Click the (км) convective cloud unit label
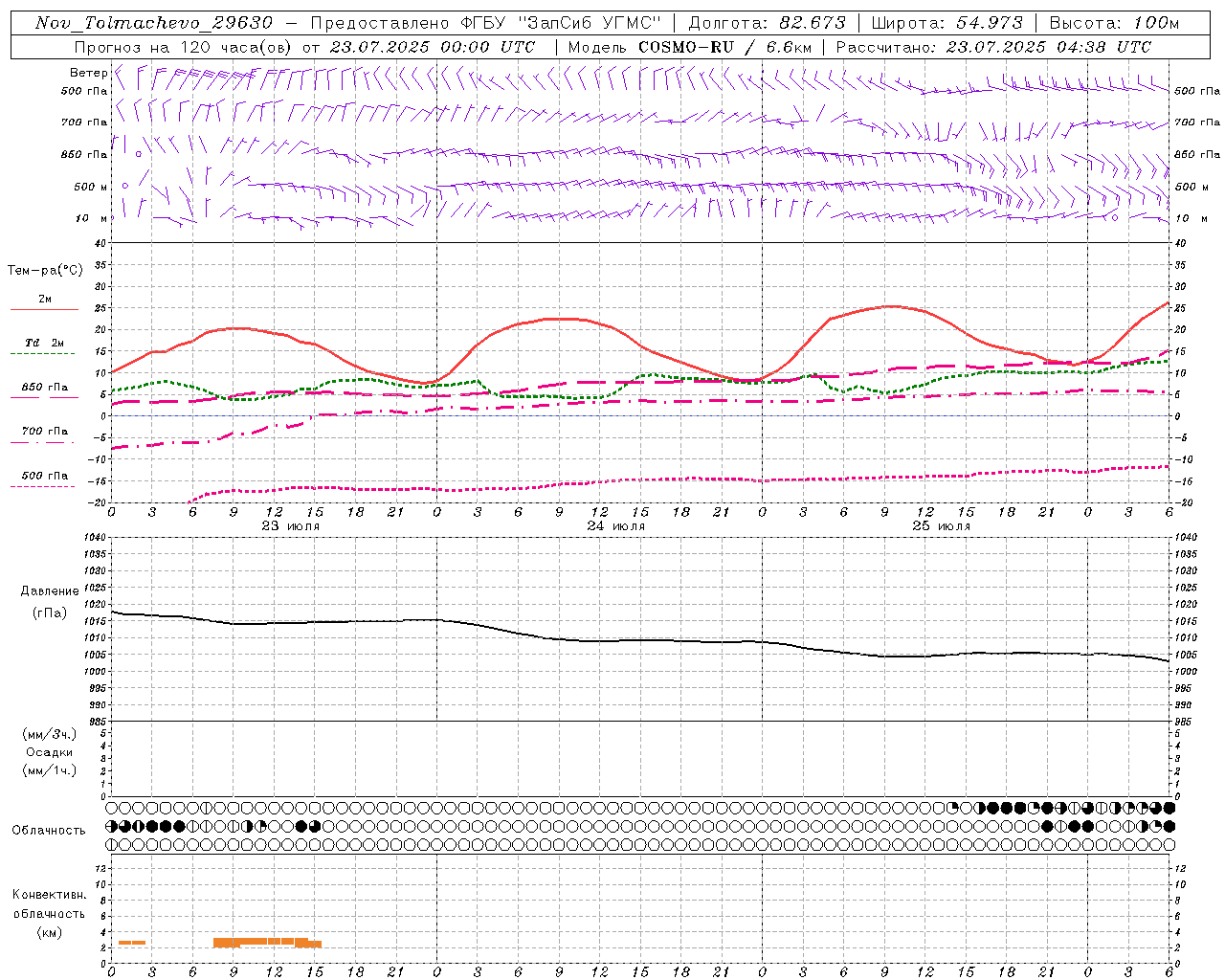The width and height of the screenshot is (1225, 980). click(x=50, y=932)
